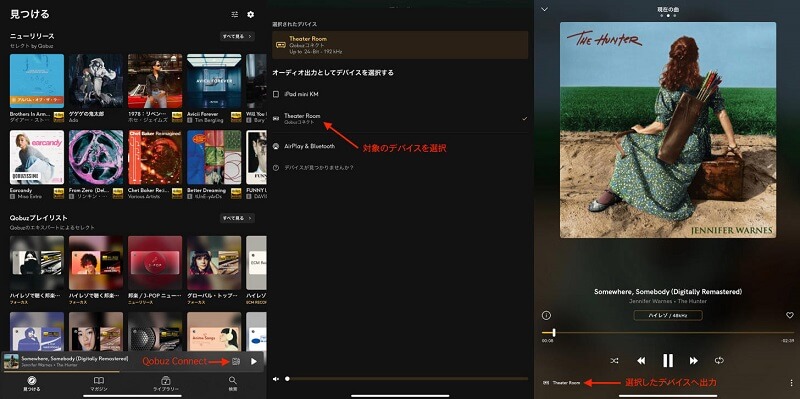
Task: Tap the Qobuz Connect icon in mini player
Action: pos(236,361)
